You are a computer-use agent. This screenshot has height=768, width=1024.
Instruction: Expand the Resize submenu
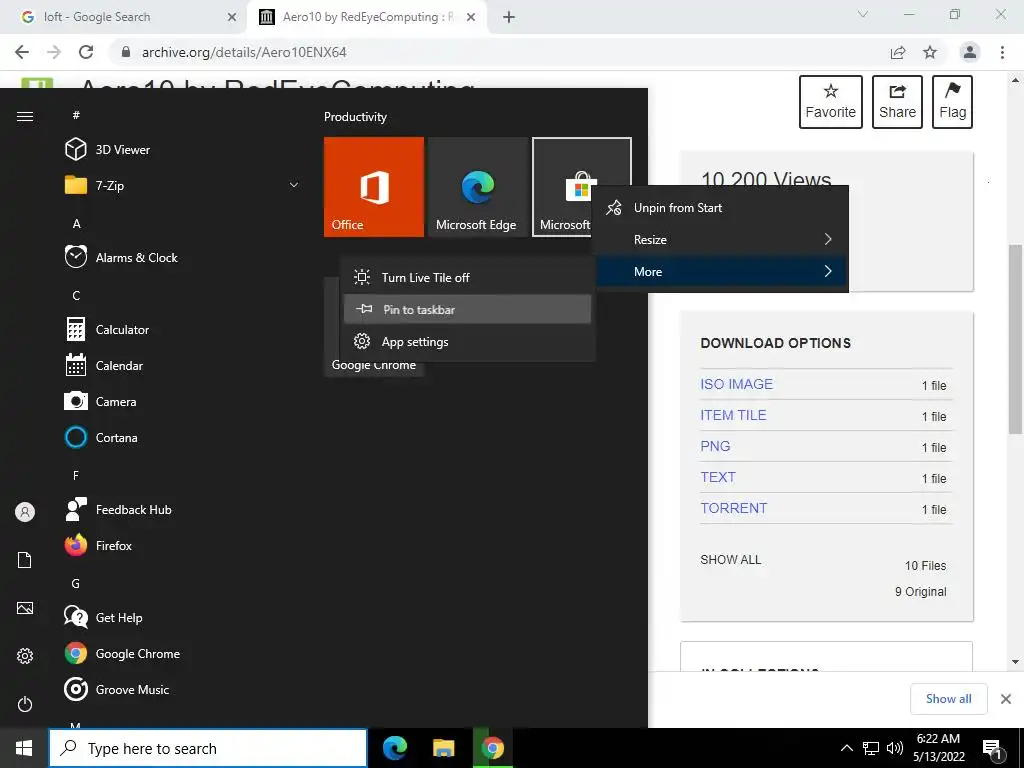[x=722, y=240]
